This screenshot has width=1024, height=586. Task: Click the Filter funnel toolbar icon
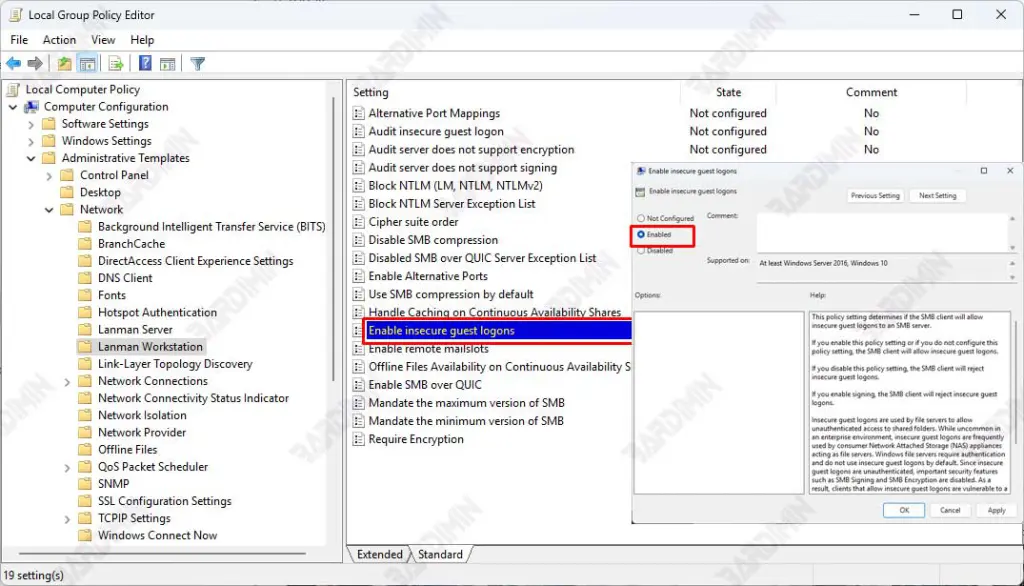click(197, 63)
